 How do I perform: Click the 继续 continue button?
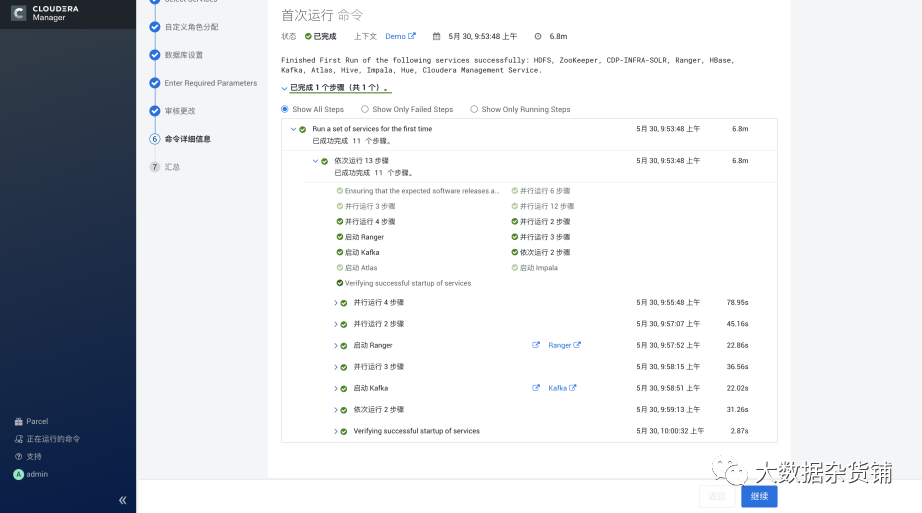tap(759, 497)
